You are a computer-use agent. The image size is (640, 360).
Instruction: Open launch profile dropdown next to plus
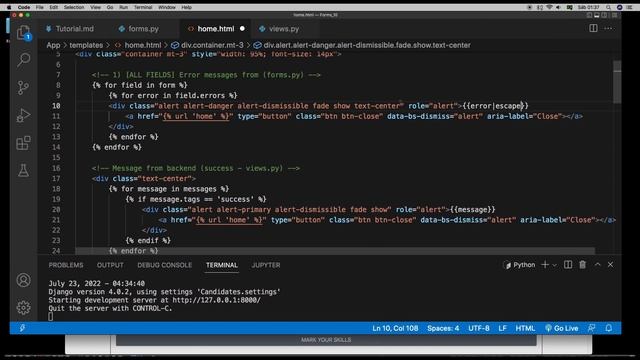click(554, 265)
